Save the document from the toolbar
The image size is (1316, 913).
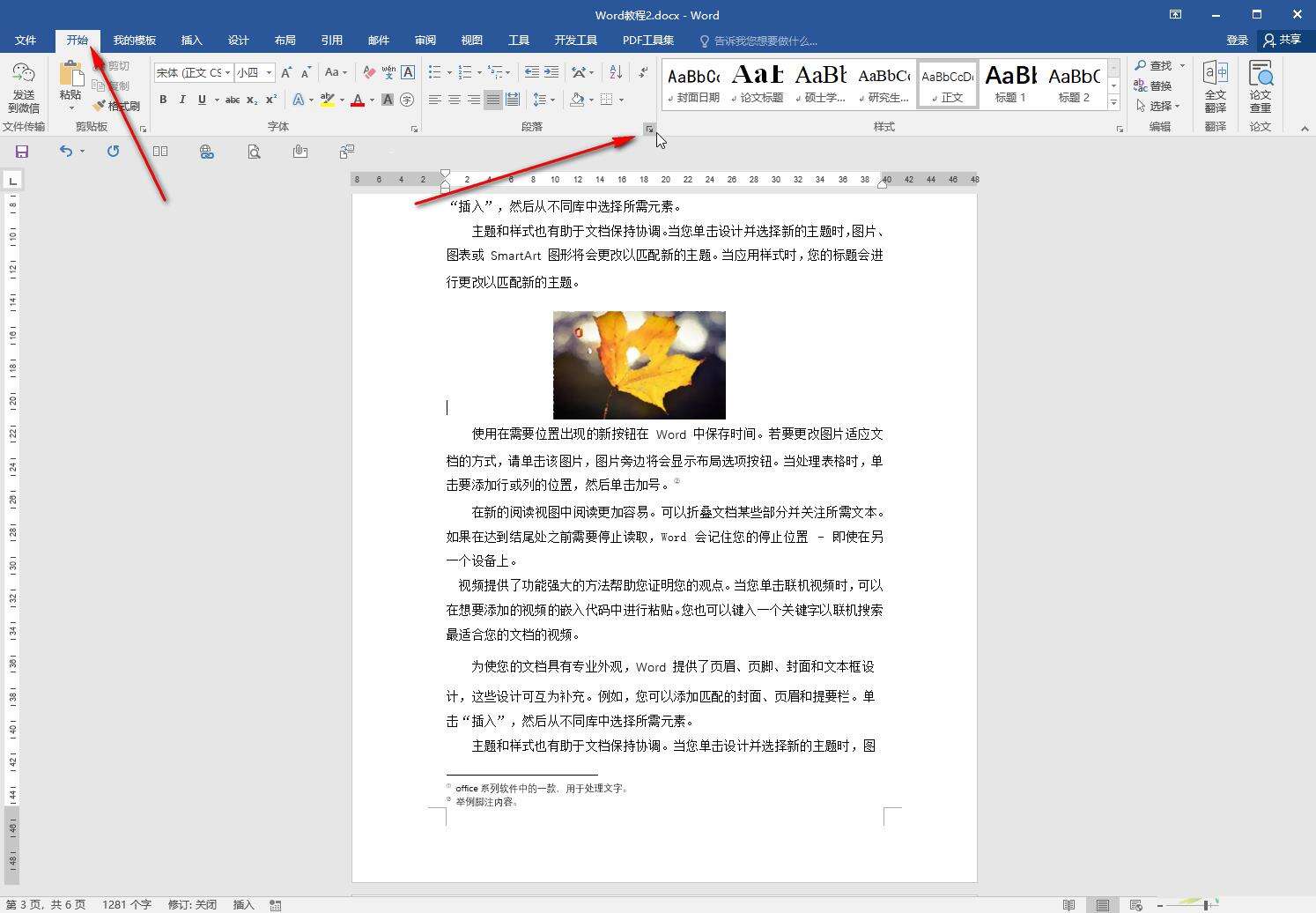click(21, 151)
